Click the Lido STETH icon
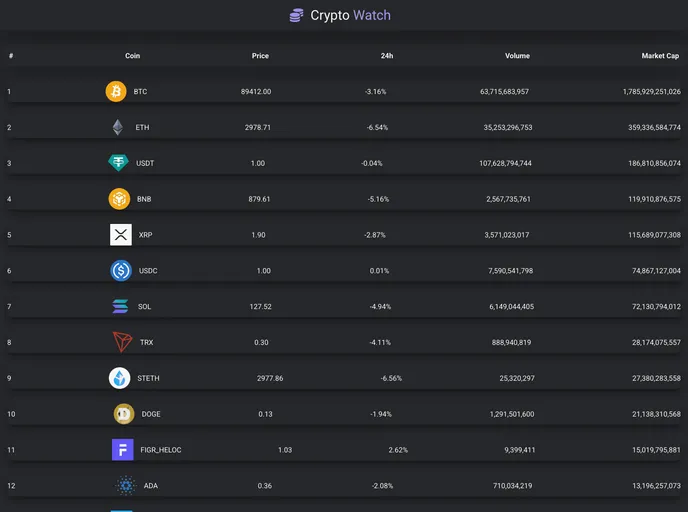 120,378
